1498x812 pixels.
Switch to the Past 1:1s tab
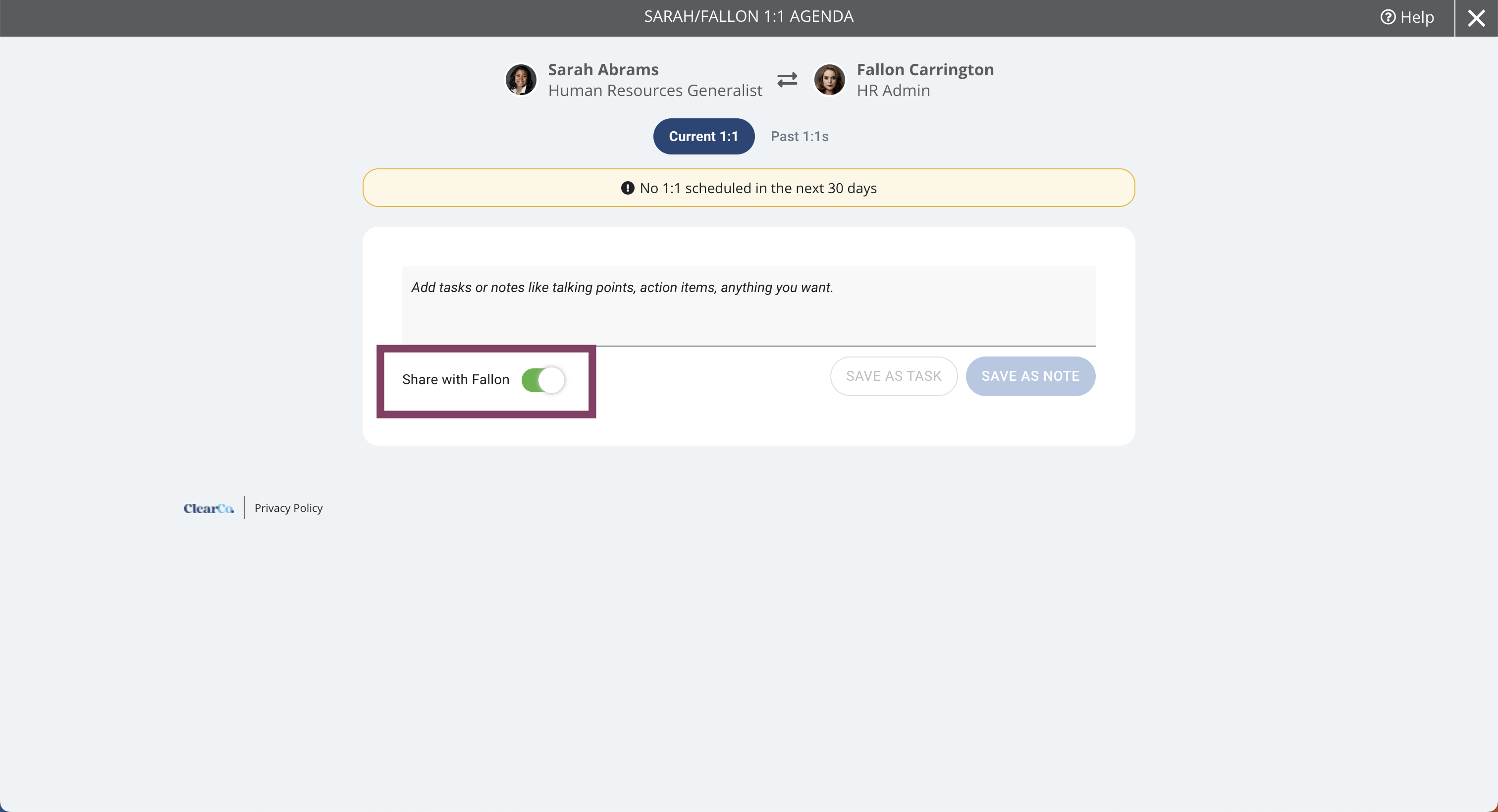[x=800, y=136]
